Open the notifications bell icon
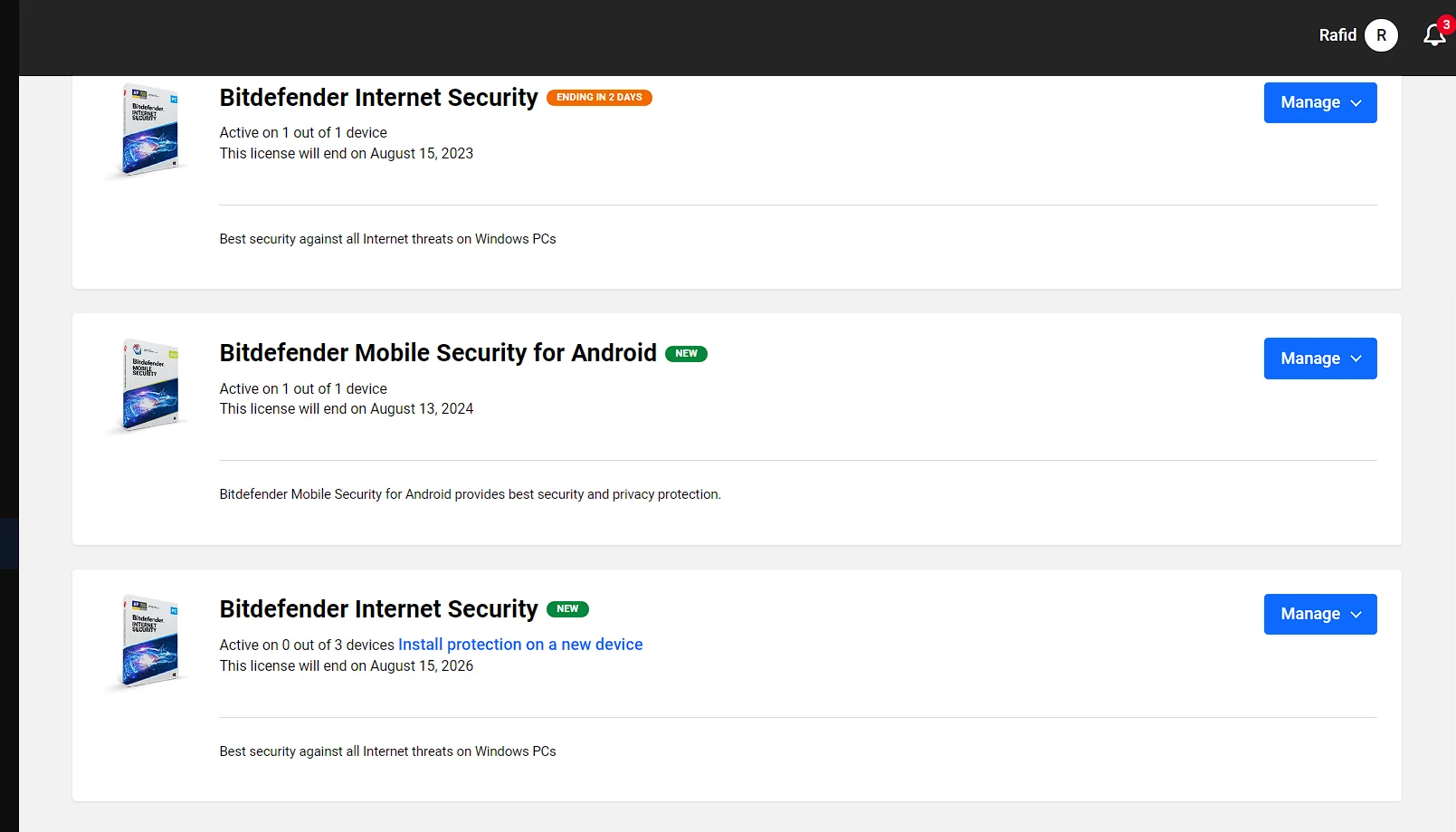Screen dimensions: 1456x832 (x=1432, y=35)
